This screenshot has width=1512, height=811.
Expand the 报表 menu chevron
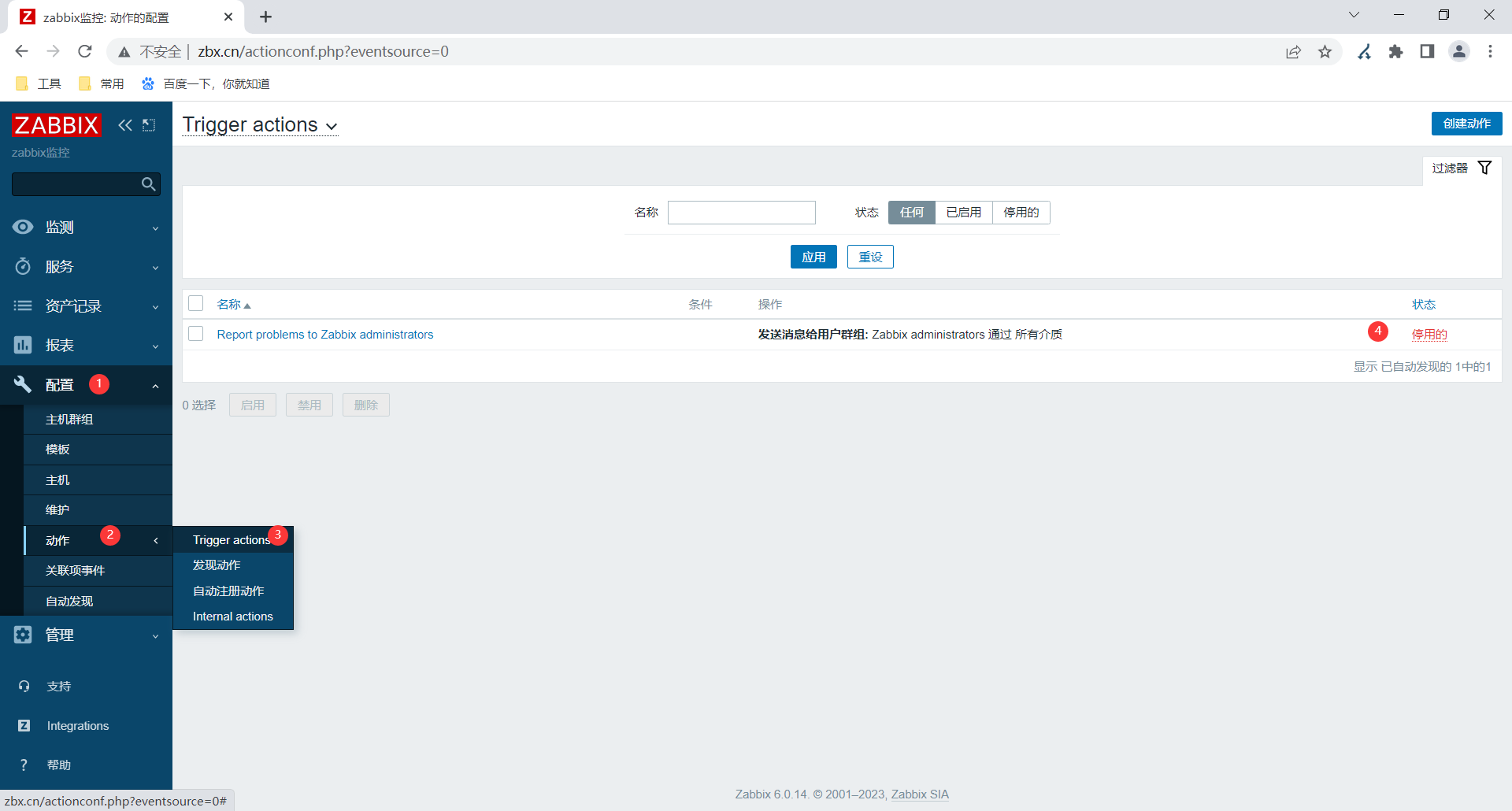point(155,346)
